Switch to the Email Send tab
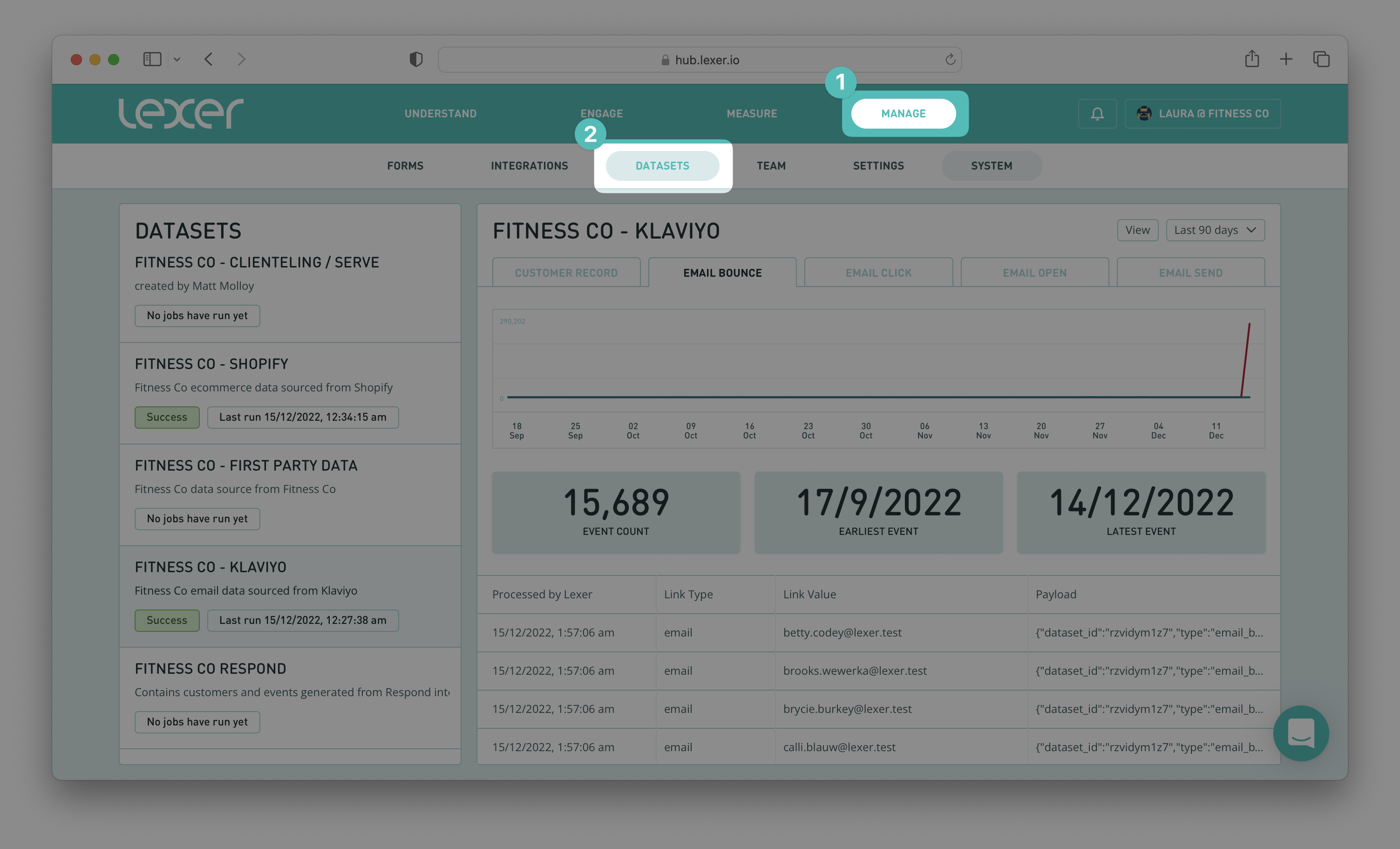 [1190, 273]
